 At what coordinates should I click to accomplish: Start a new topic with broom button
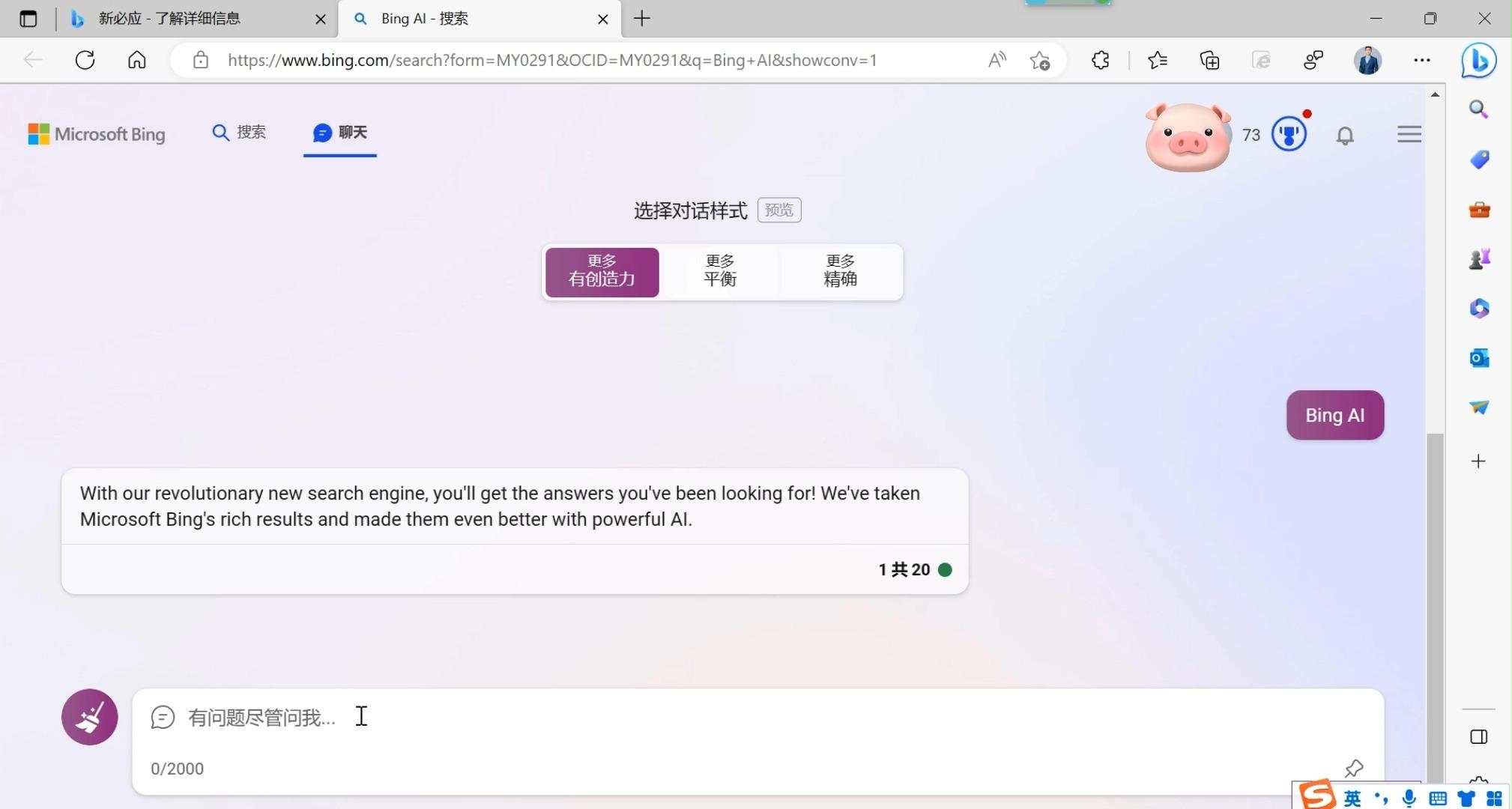pyautogui.click(x=90, y=717)
